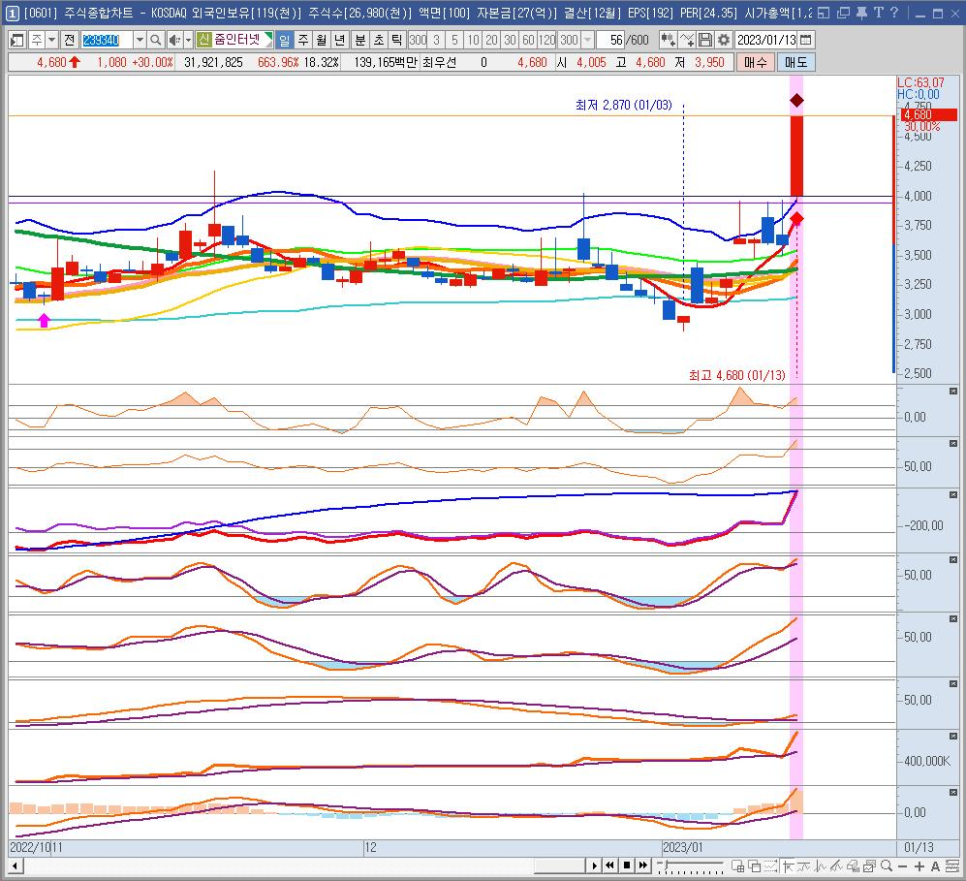The width and height of the screenshot is (966, 881).
Task: Click the sell (매도) button
Action: click(x=797, y=62)
